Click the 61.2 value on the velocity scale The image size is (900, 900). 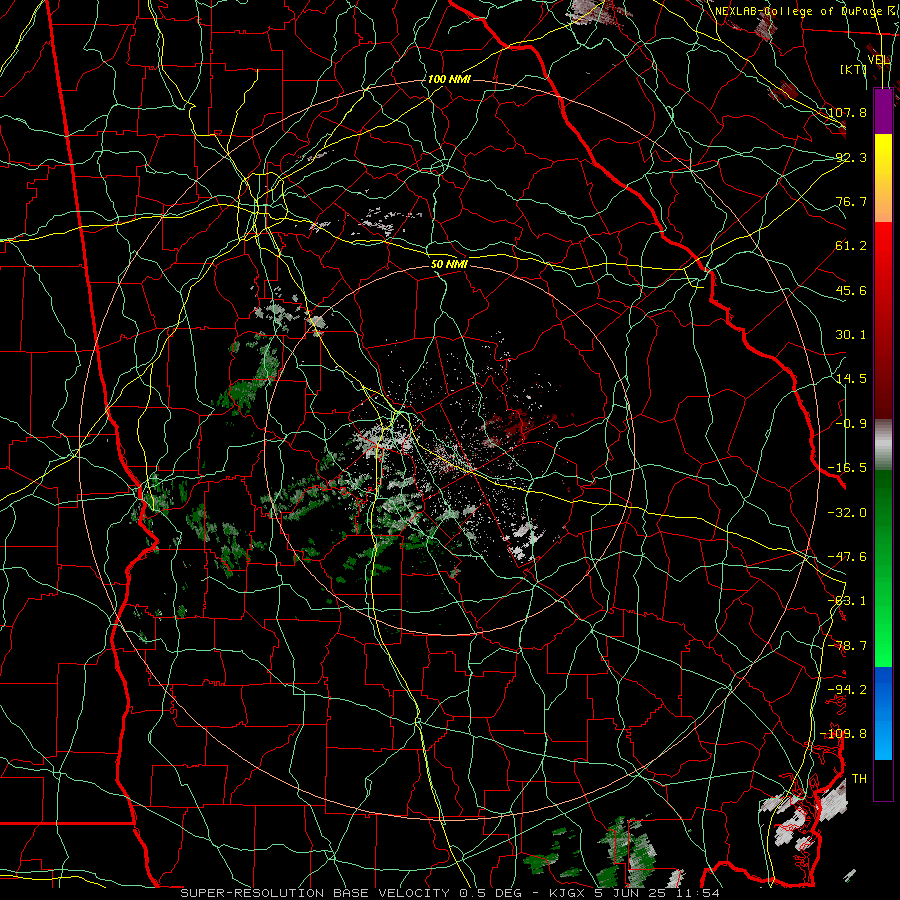(x=852, y=246)
